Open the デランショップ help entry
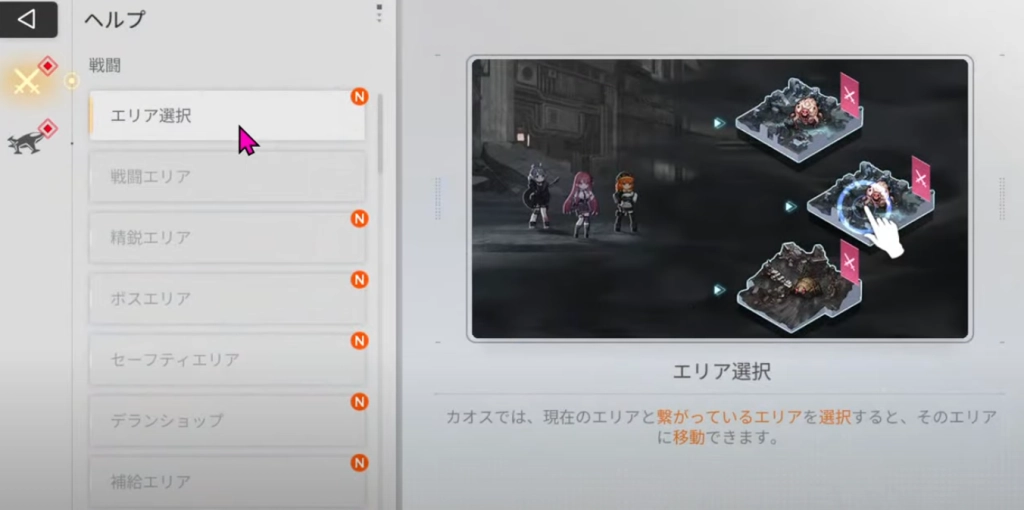The image size is (1024, 510). (227, 421)
